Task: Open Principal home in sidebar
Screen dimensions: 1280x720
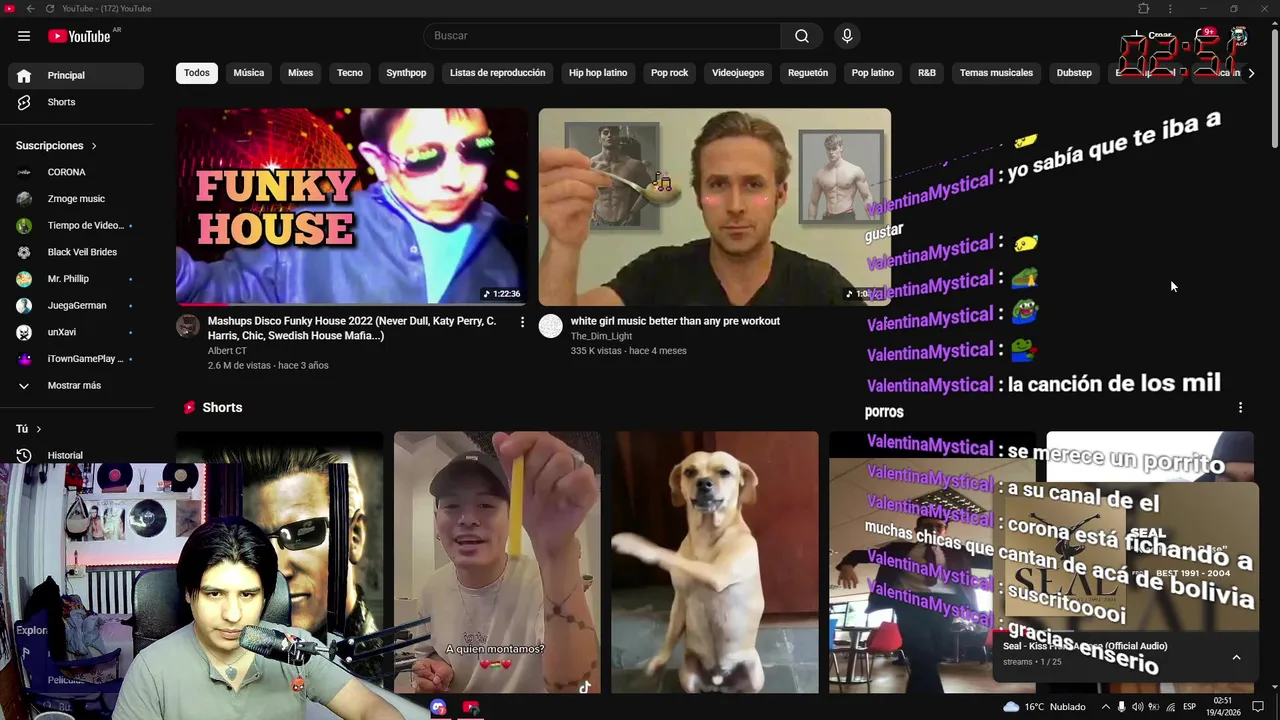Action: [76, 75]
